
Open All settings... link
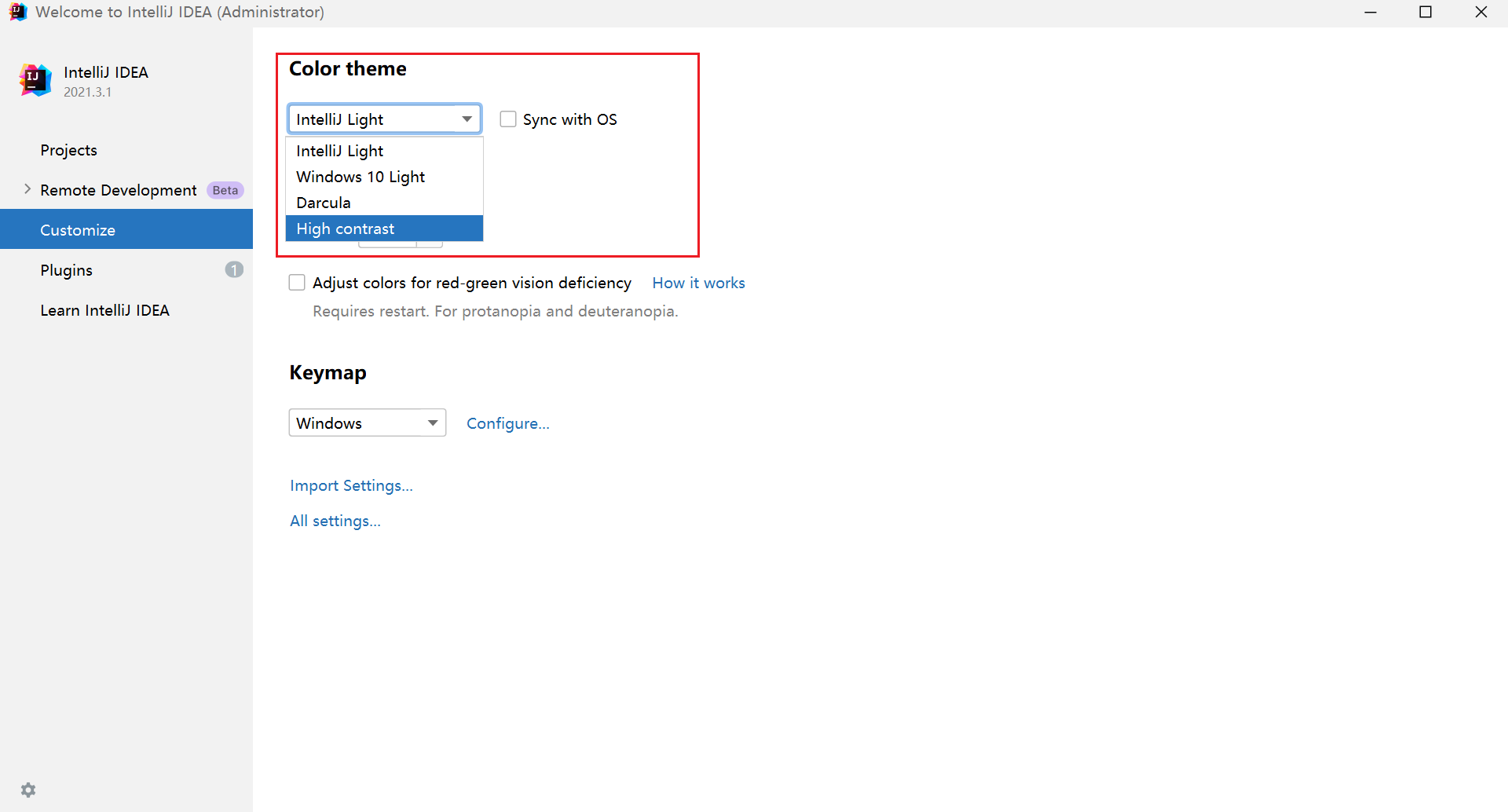[x=335, y=521]
